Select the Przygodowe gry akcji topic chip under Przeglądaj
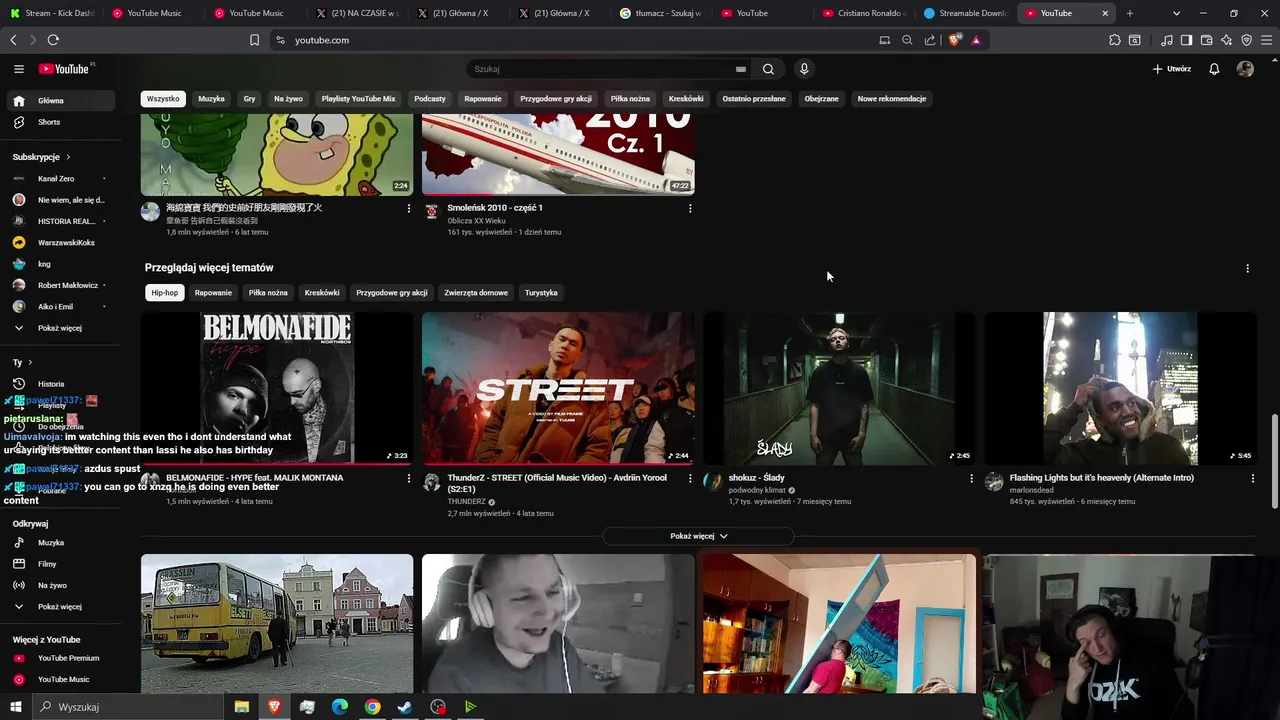Screen dimensions: 1280x720 click(x=392, y=293)
